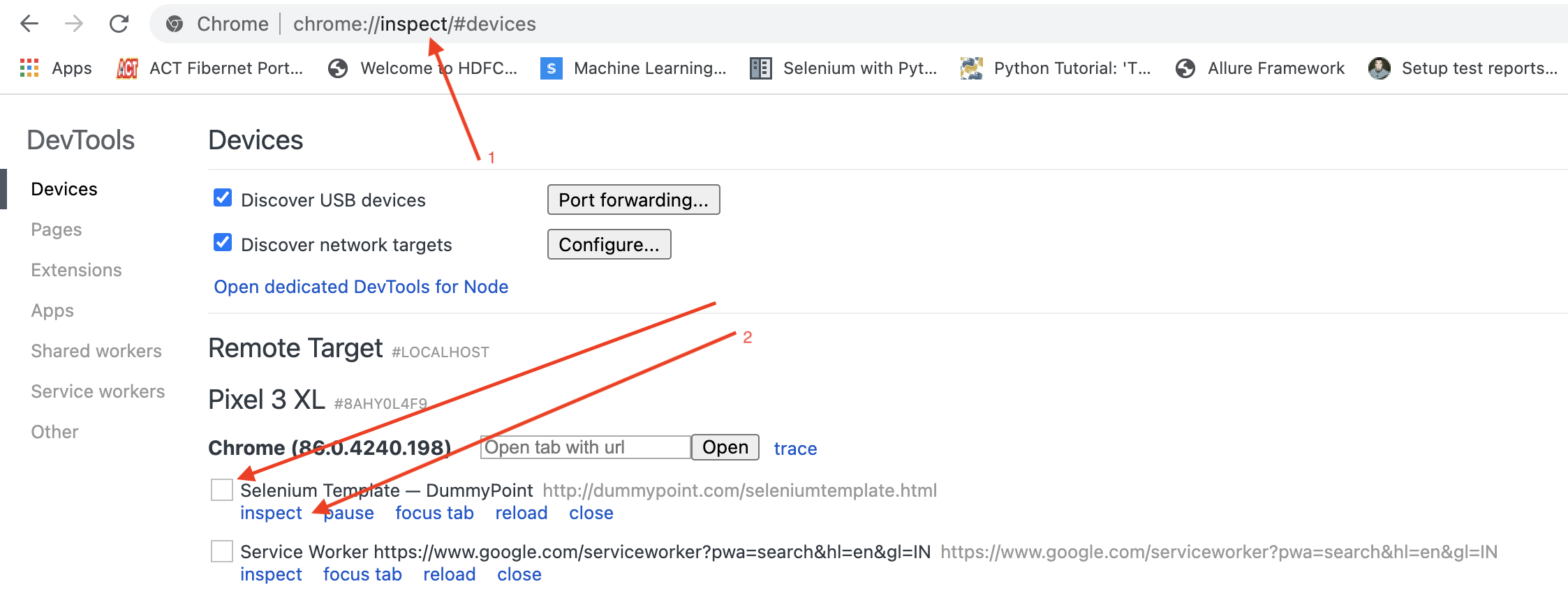Open the Extensions sidebar section

76,270
